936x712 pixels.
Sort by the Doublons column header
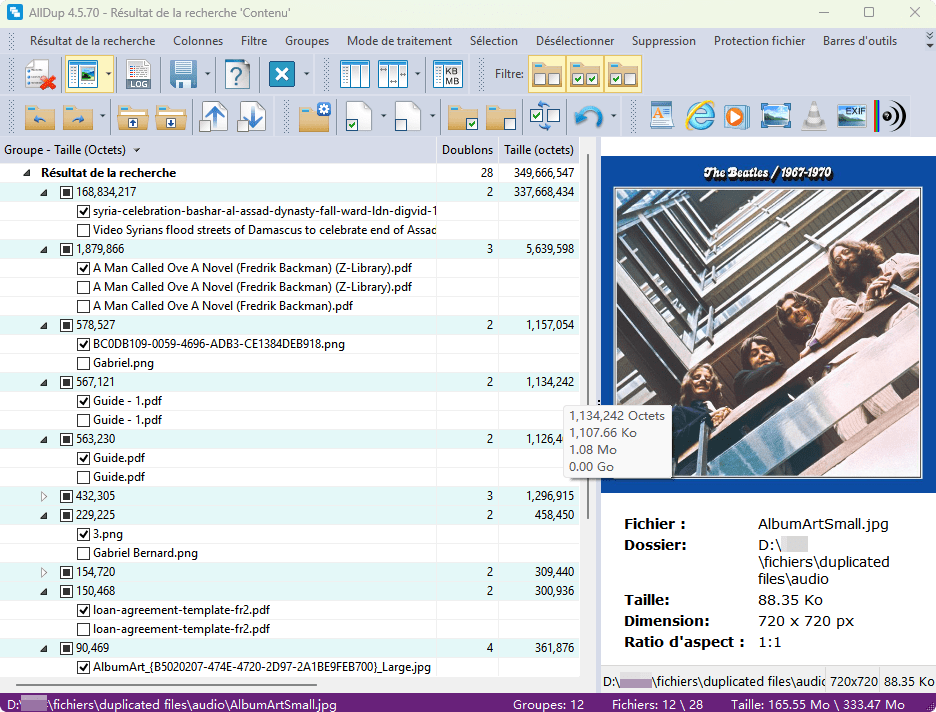click(x=467, y=150)
